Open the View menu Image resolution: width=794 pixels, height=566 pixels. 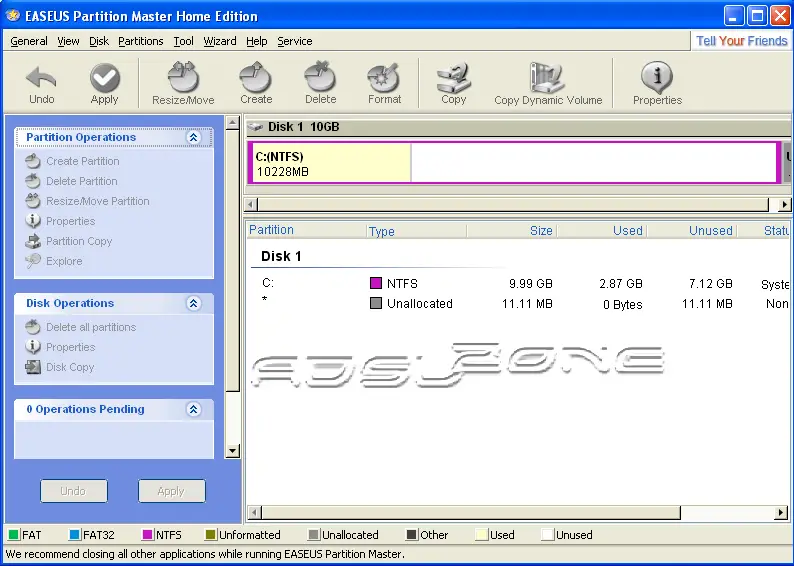point(68,41)
